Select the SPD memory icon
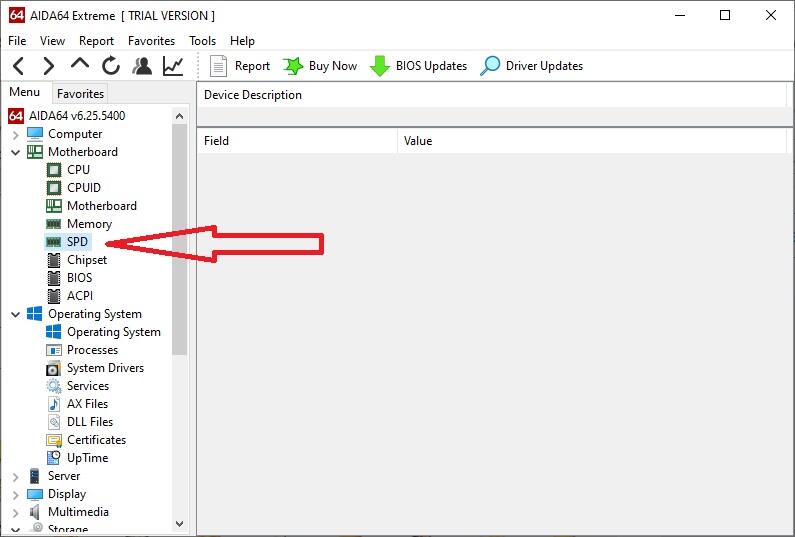The height and width of the screenshot is (537, 795). 54,242
